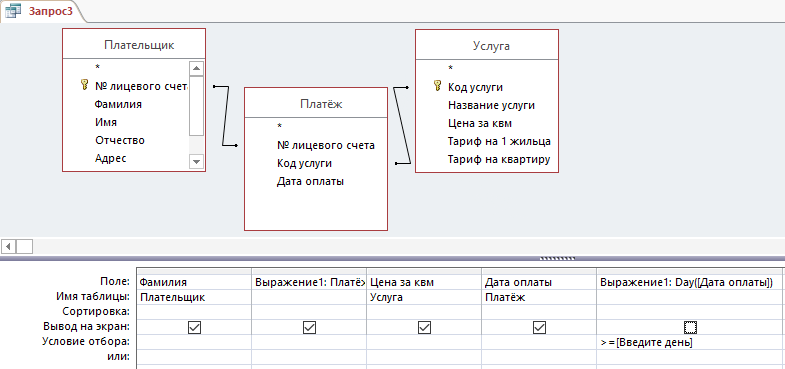The height and width of the screenshot is (369, 785).
Task: Click the Сортировка: row label
Action: 97,311
